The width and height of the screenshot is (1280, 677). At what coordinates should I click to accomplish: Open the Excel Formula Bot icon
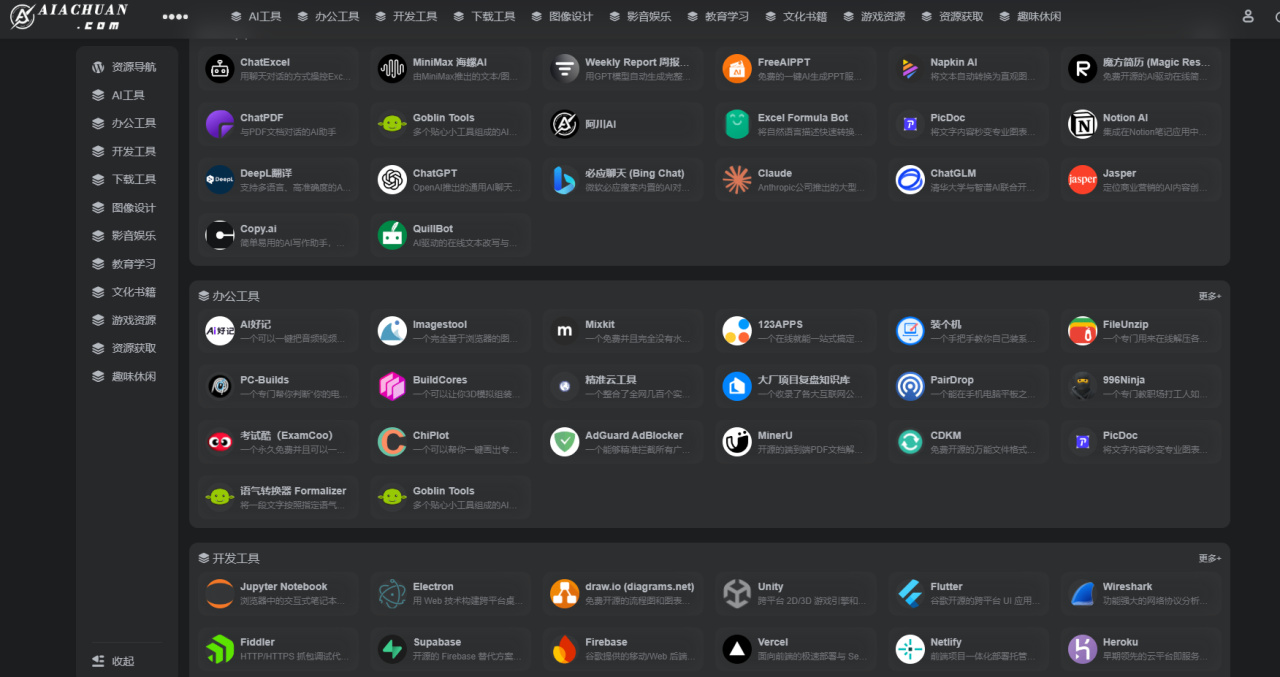(737, 124)
